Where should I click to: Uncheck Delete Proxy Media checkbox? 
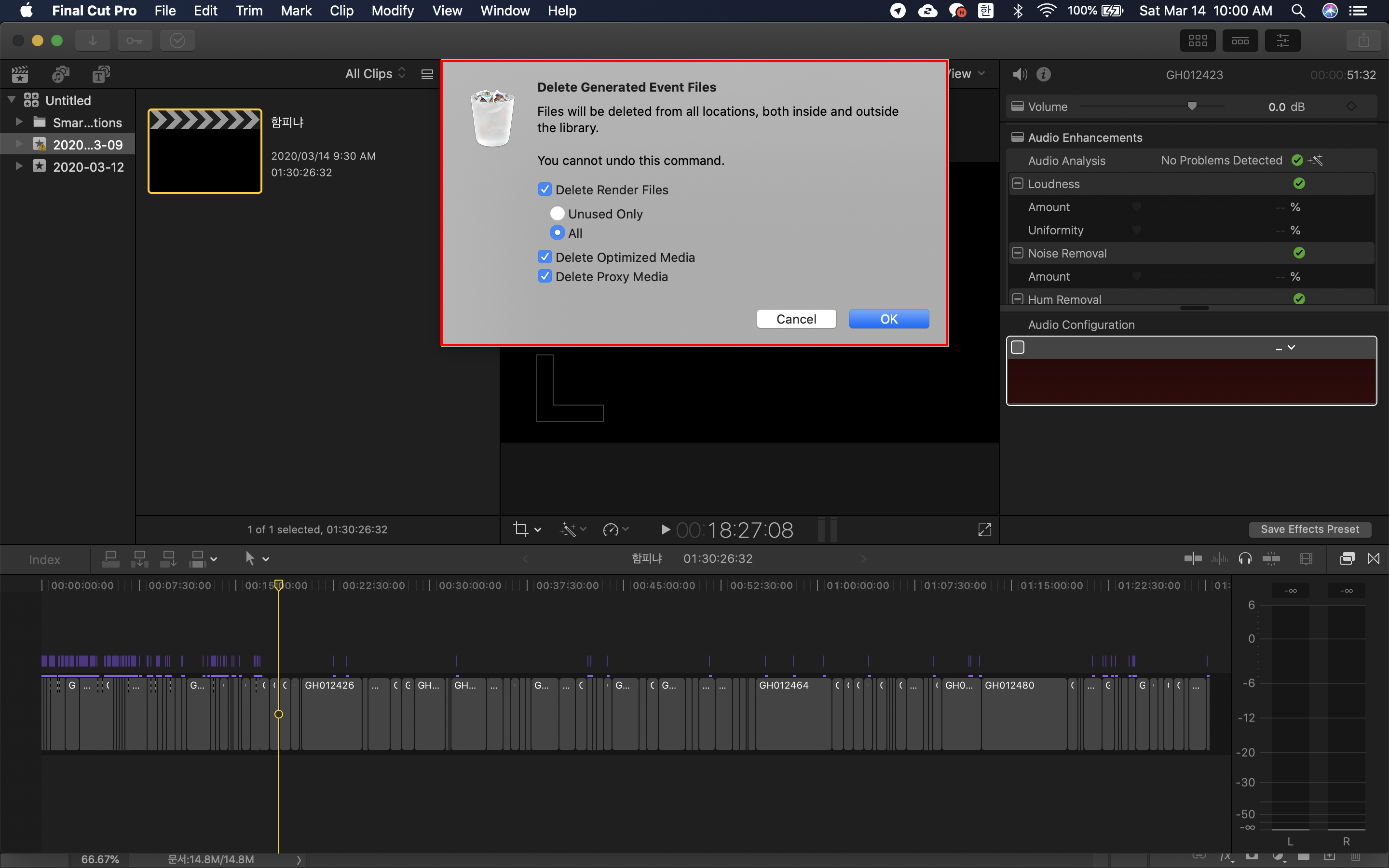545,276
